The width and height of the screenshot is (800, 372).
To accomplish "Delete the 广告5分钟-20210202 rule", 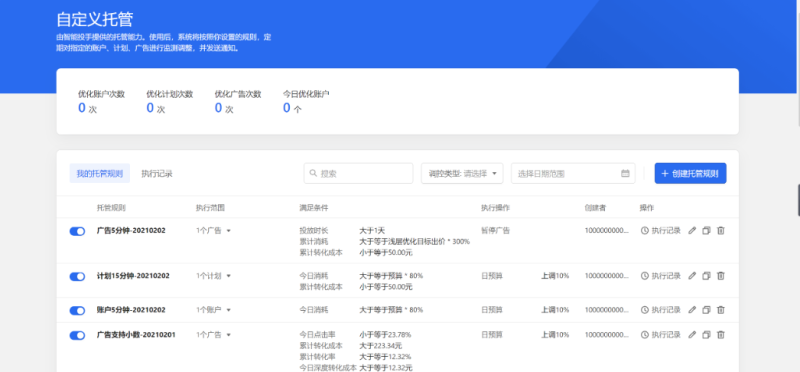I will 720,231.
